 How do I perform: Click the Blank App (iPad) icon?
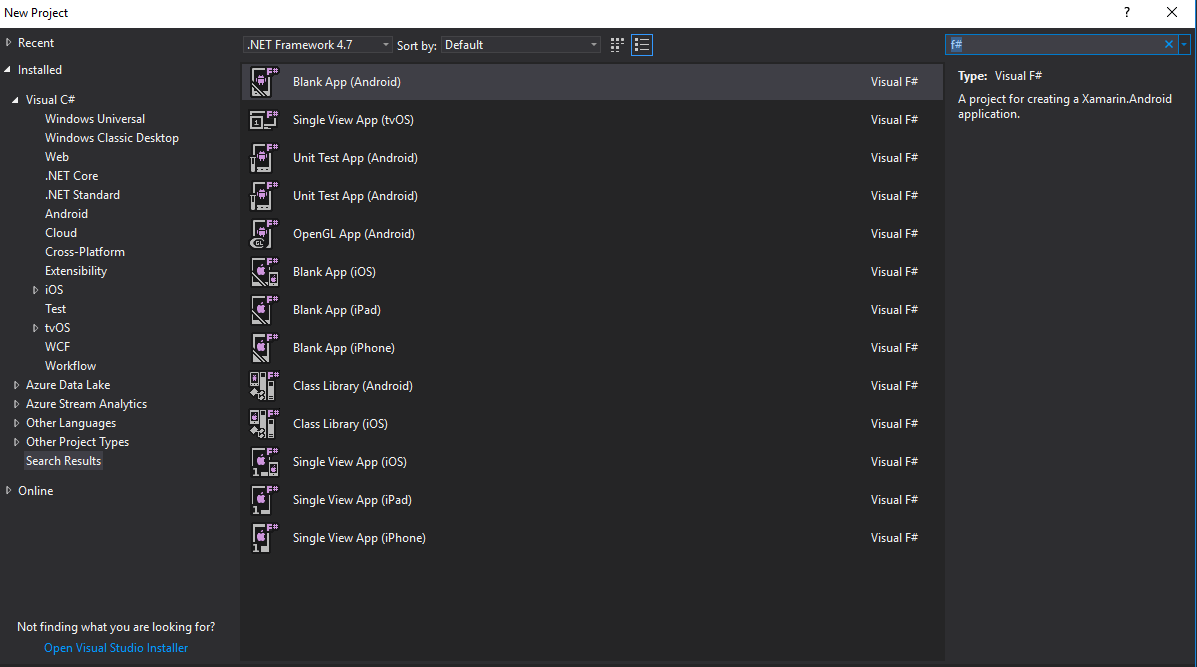pos(264,310)
